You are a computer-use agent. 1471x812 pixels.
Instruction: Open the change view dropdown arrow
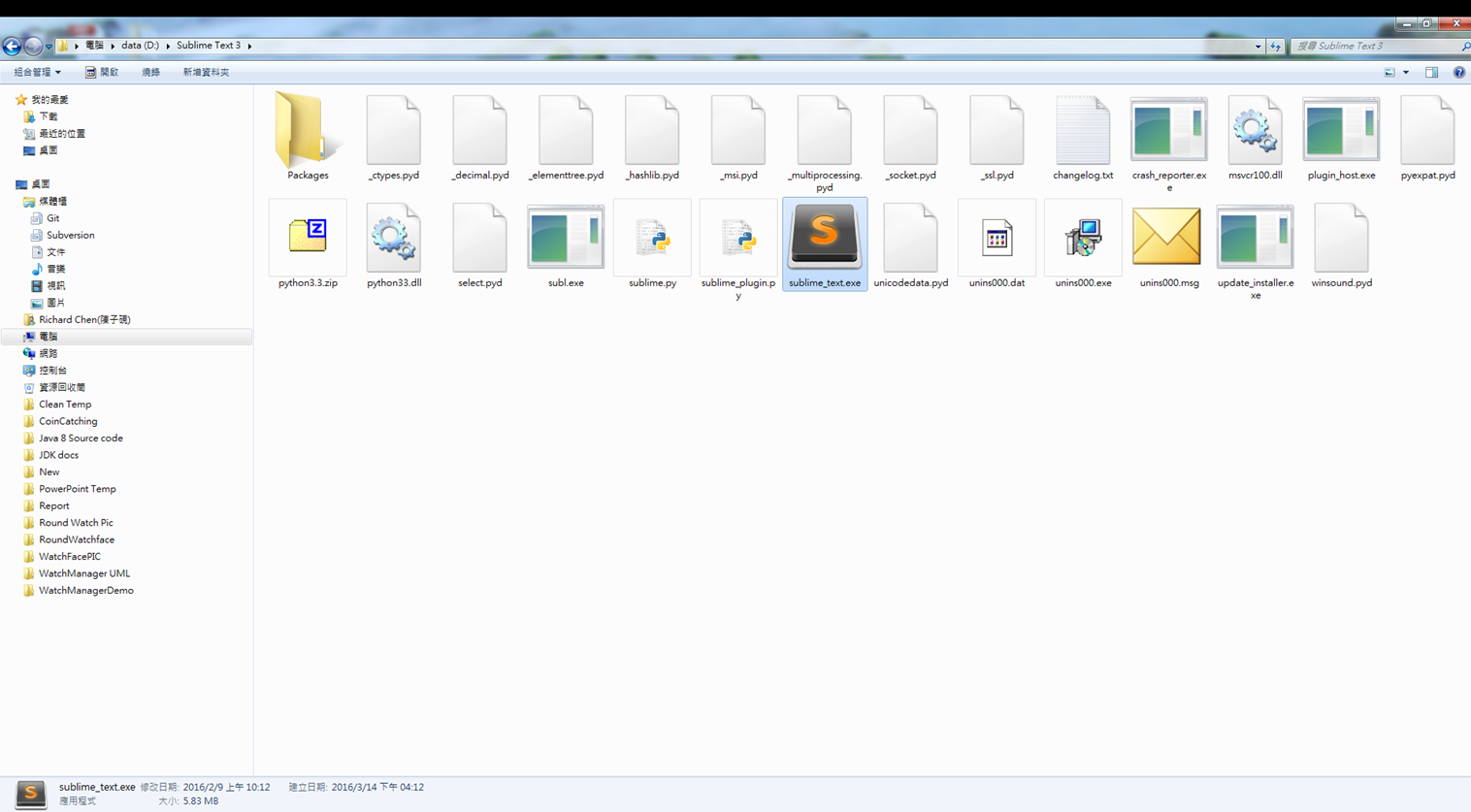(1405, 73)
